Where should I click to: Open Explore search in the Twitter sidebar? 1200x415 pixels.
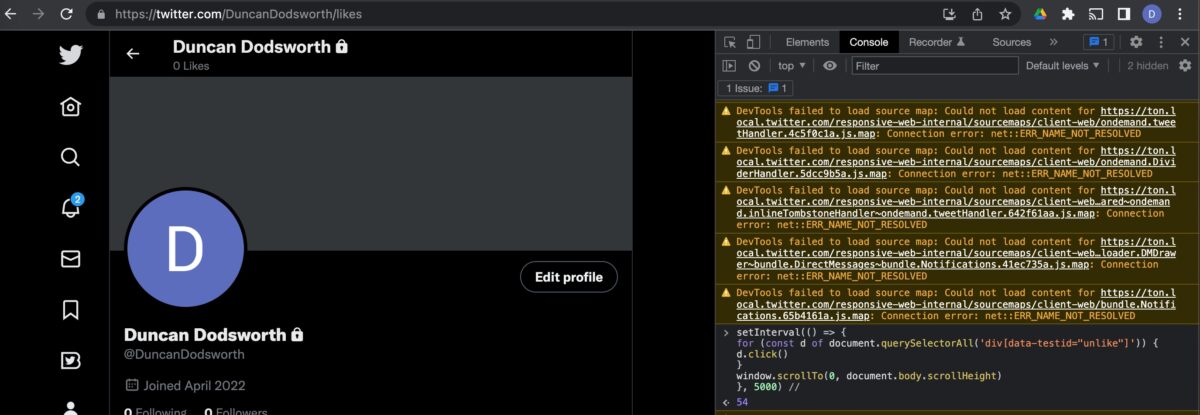(x=70, y=157)
